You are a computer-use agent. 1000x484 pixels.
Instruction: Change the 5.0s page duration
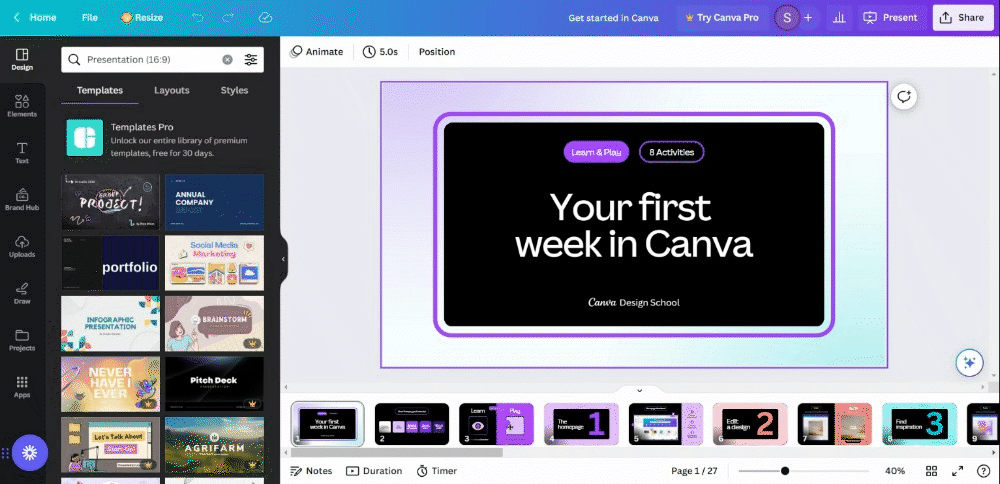(x=380, y=52)
